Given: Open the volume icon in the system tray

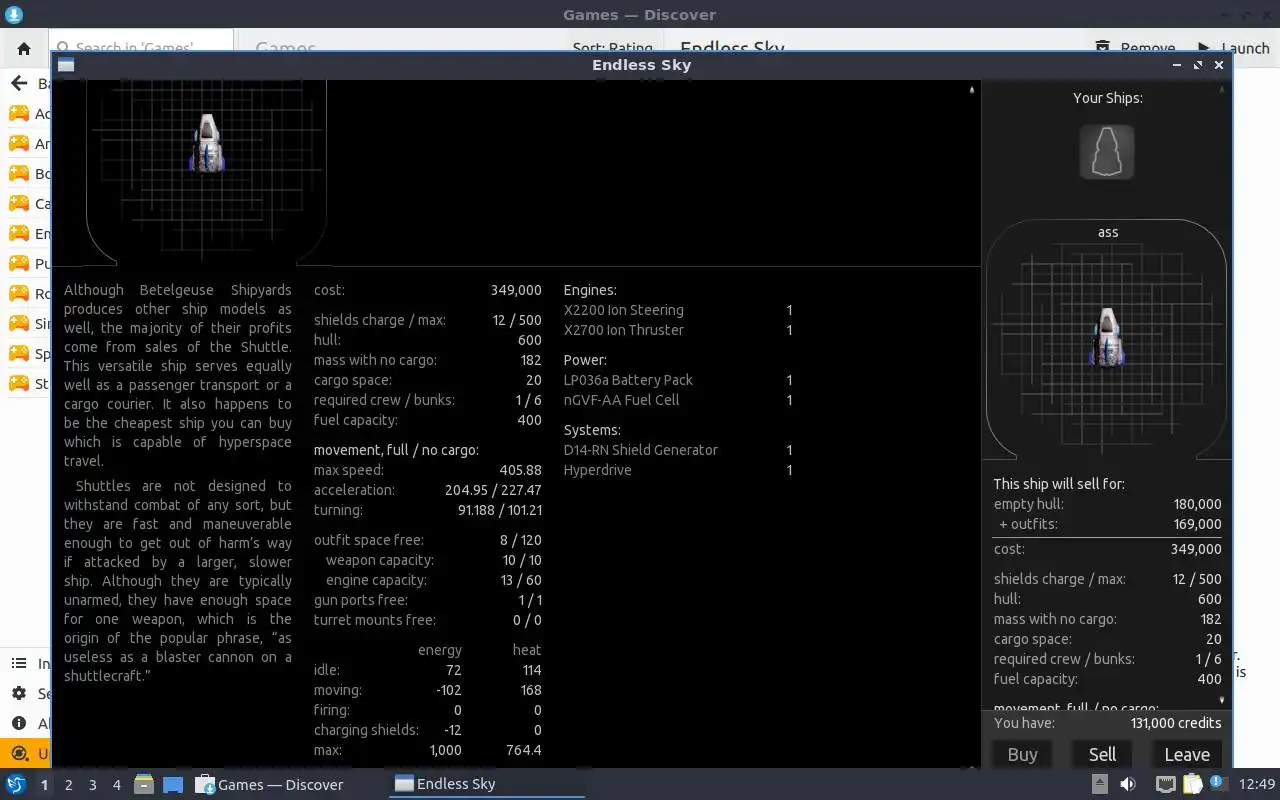Looking at the screenshot, I should click(x=1128, y=784).
